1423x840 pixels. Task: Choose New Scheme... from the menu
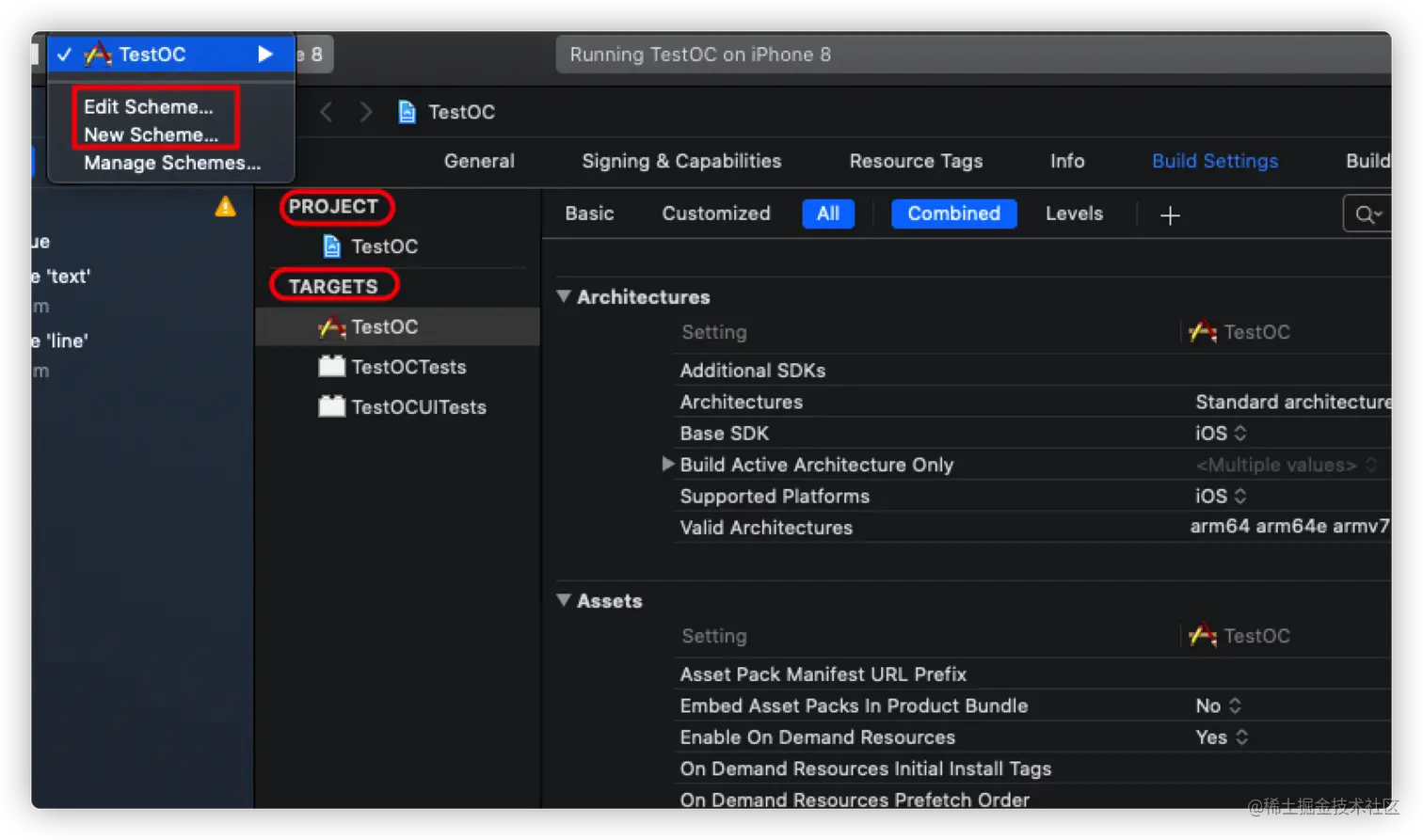(151, 135)
